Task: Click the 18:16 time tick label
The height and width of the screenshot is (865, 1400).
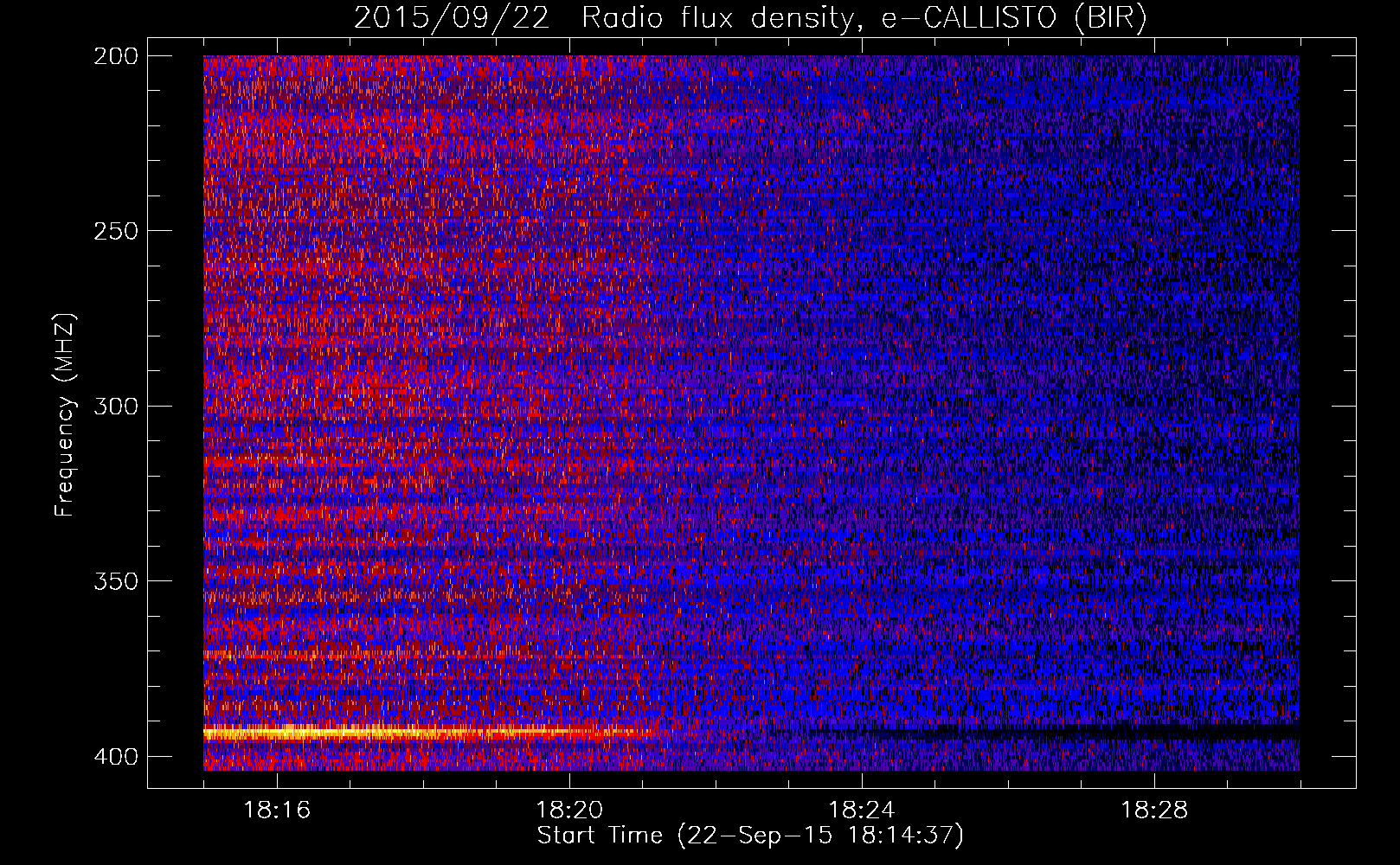Action: tap(277, 811)
